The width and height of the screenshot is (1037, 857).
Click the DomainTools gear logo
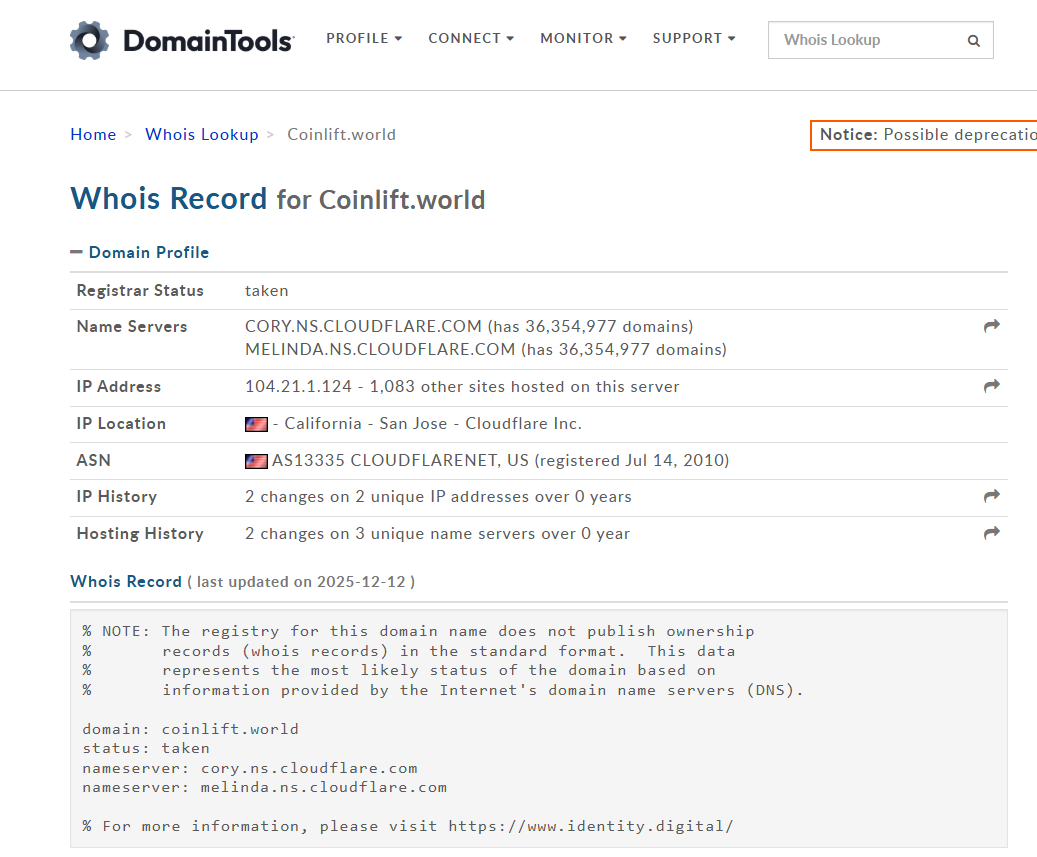coord(89,40)
